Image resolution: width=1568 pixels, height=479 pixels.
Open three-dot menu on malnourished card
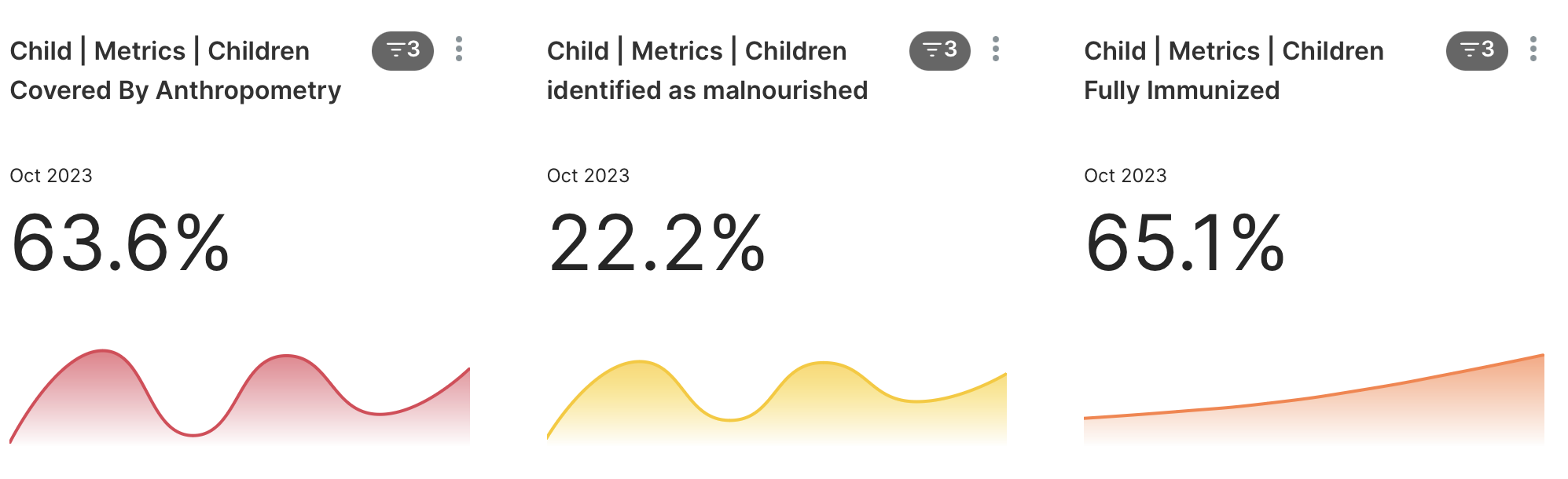point(996,49)
